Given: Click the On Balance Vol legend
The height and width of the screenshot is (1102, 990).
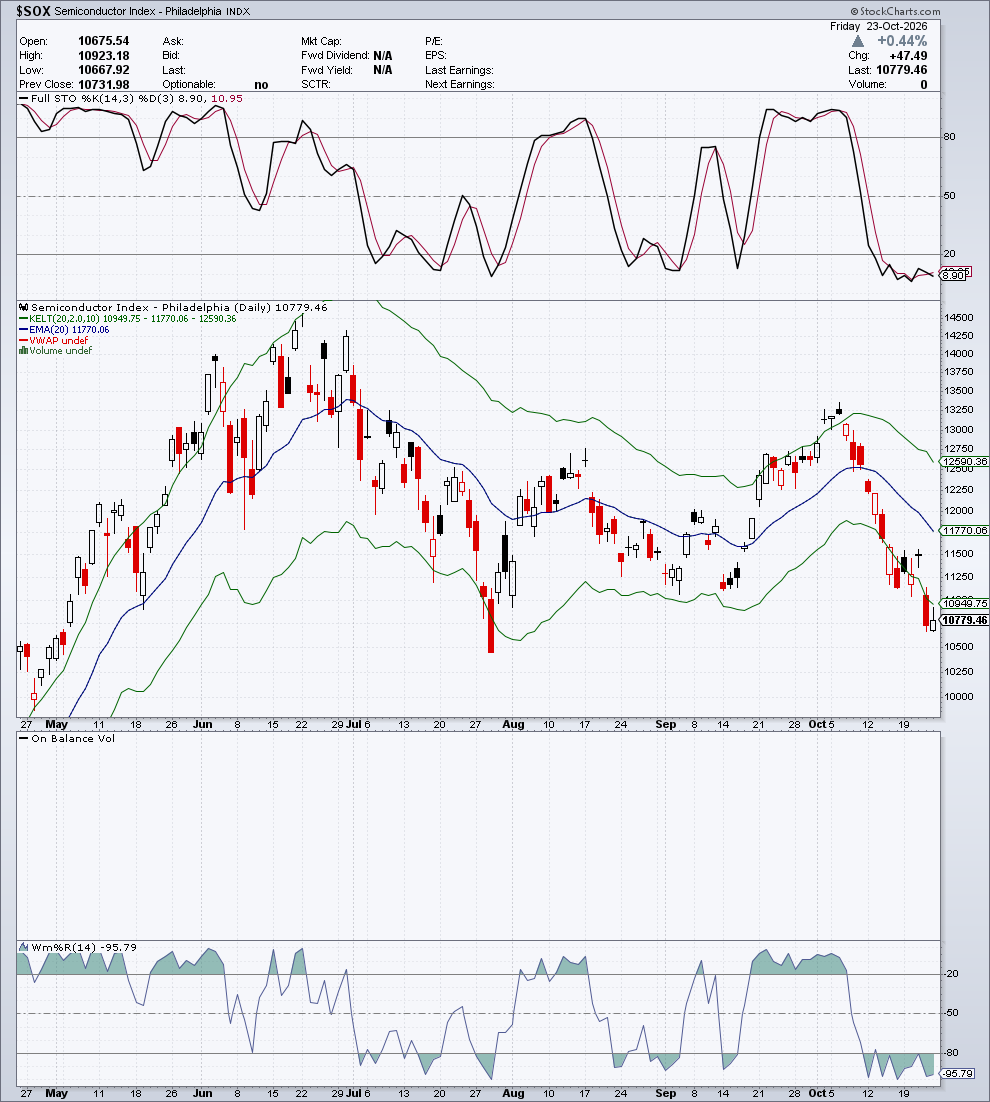Looking at the screenshot, I should (67, 739).
